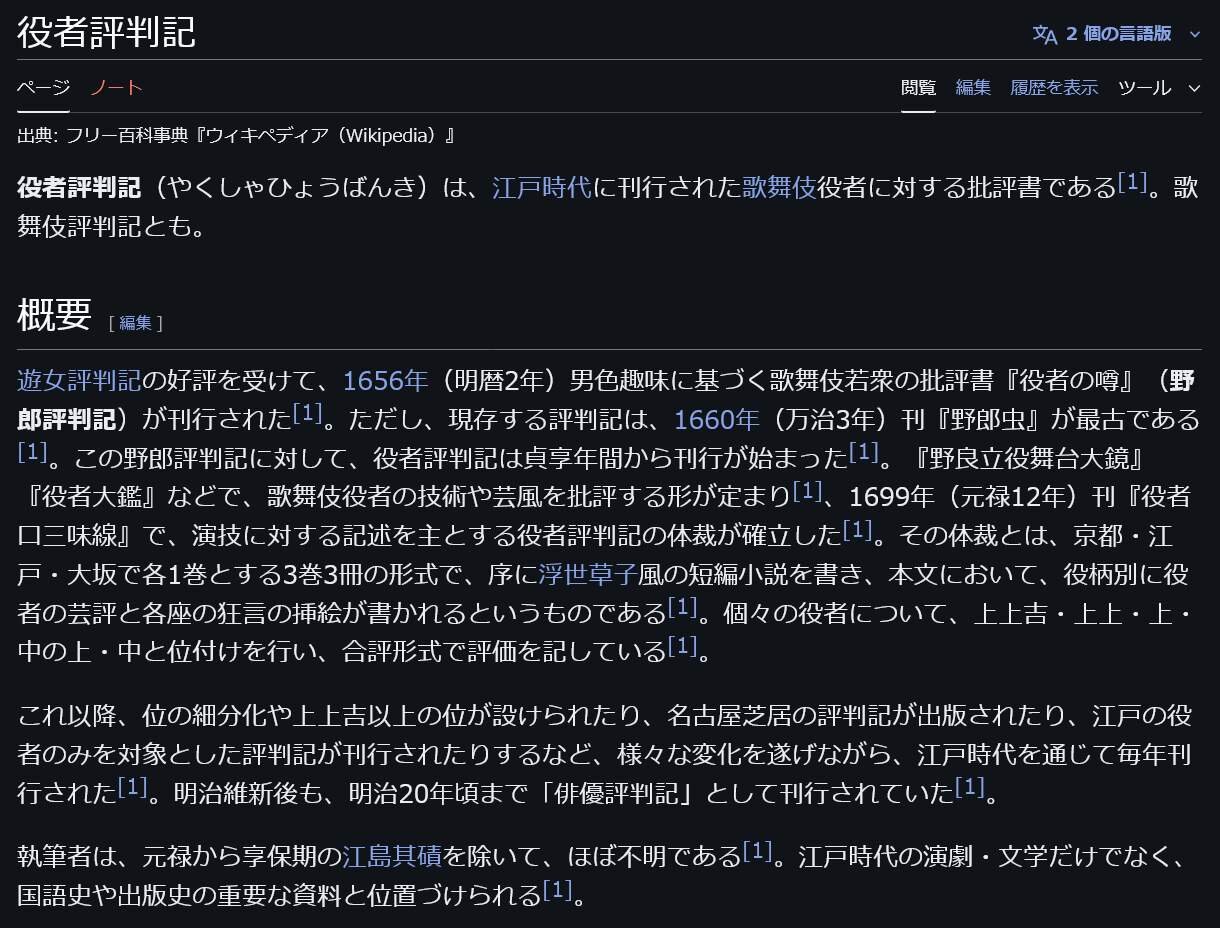
Task: Show page history via 履歴を表示
Action: click(1054, 88)
